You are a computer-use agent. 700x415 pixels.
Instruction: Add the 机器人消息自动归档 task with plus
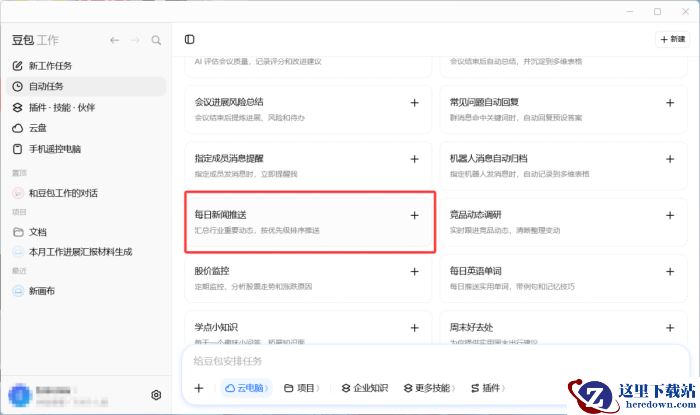[x=670, y=159]
